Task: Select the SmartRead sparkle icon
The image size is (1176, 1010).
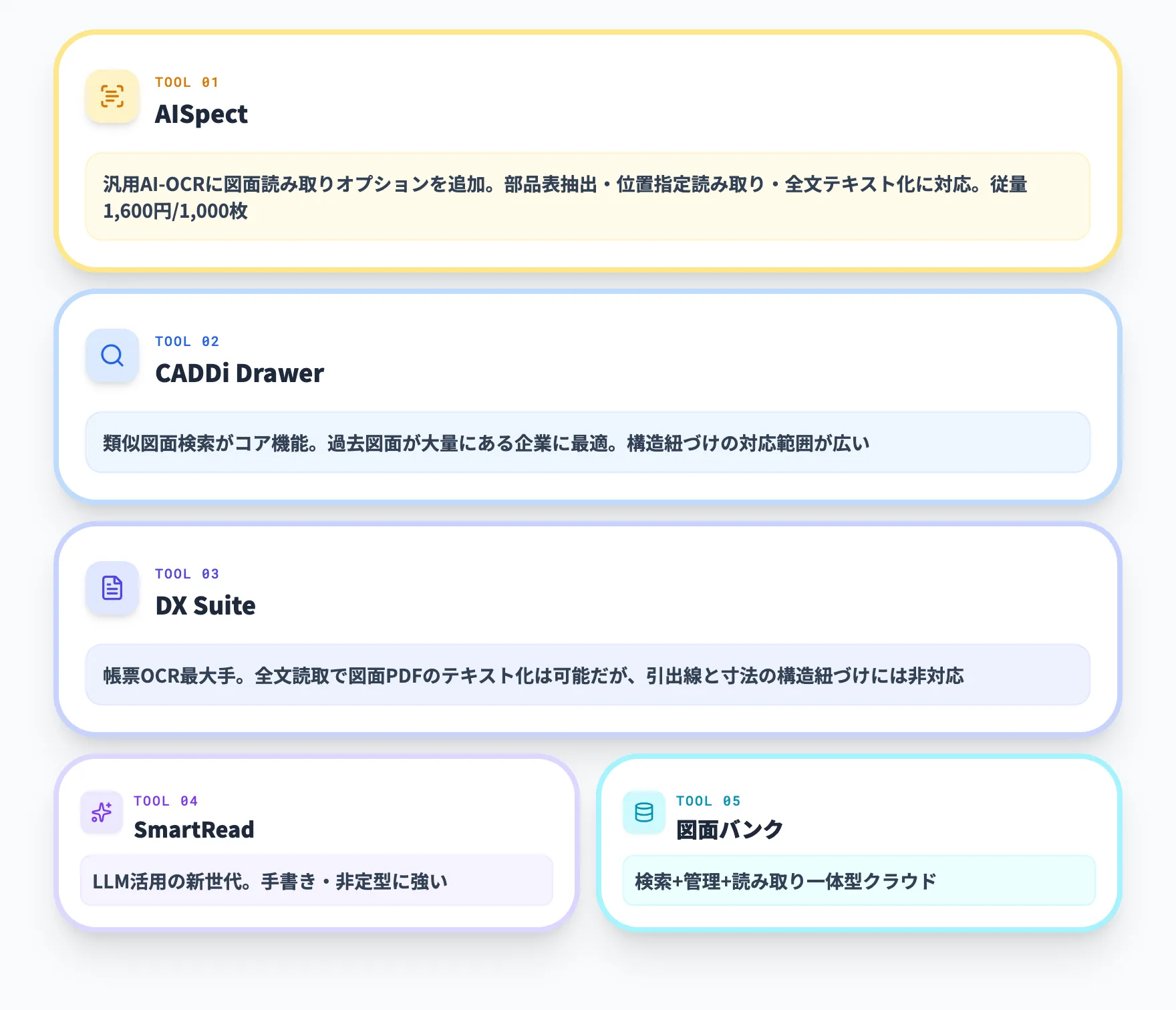Action: tap(101, 813)
